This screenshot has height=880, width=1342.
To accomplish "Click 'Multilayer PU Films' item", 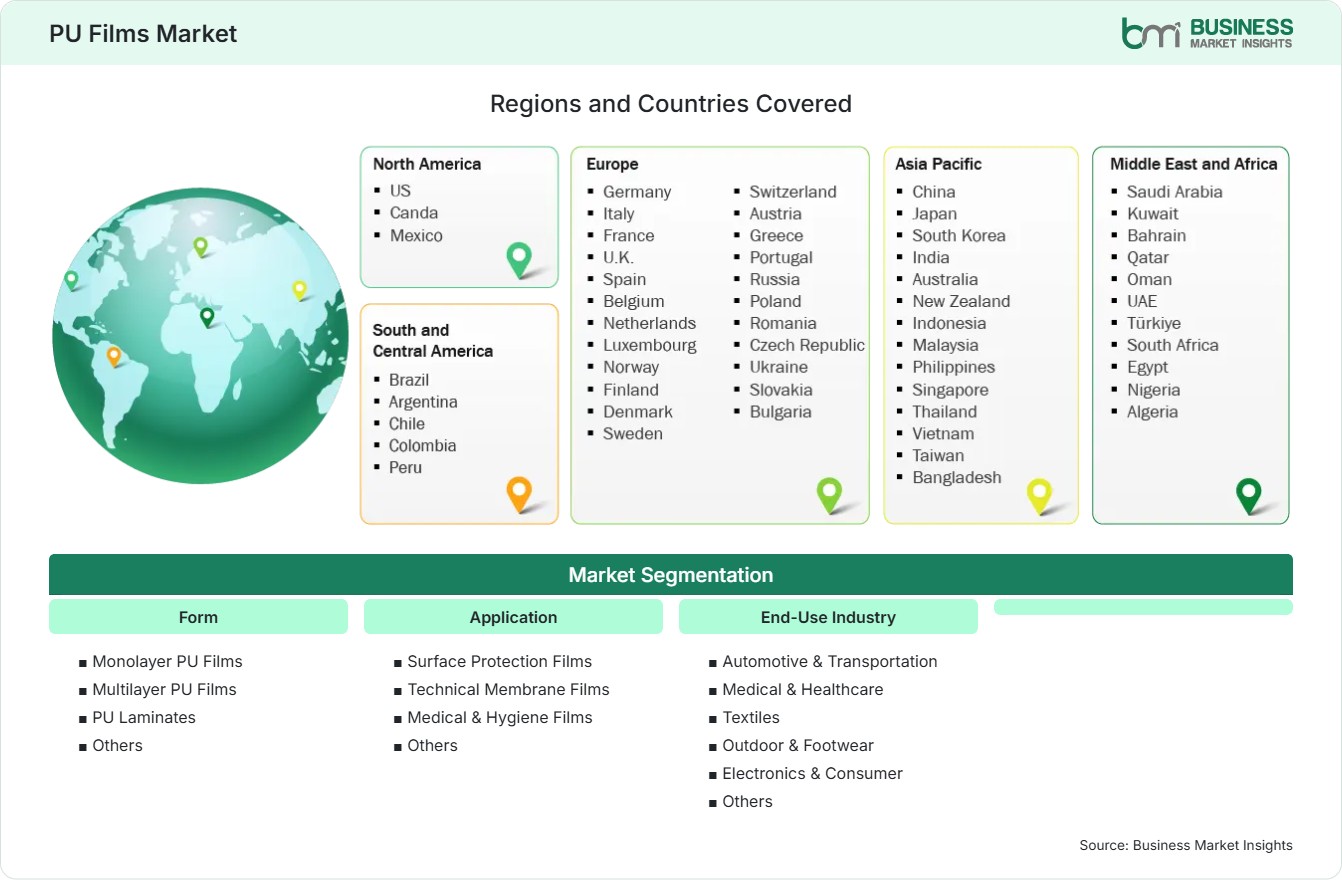I will [164, 689].
